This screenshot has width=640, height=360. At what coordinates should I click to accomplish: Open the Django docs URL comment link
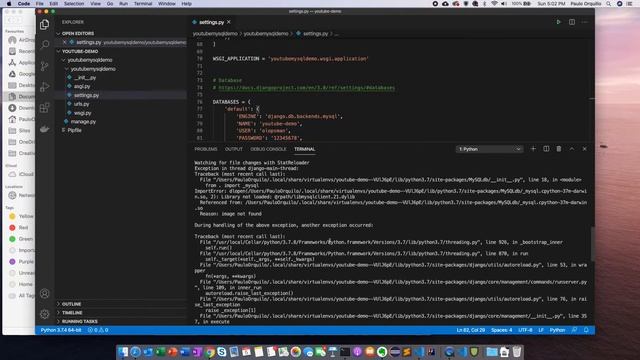click(307, 88)
